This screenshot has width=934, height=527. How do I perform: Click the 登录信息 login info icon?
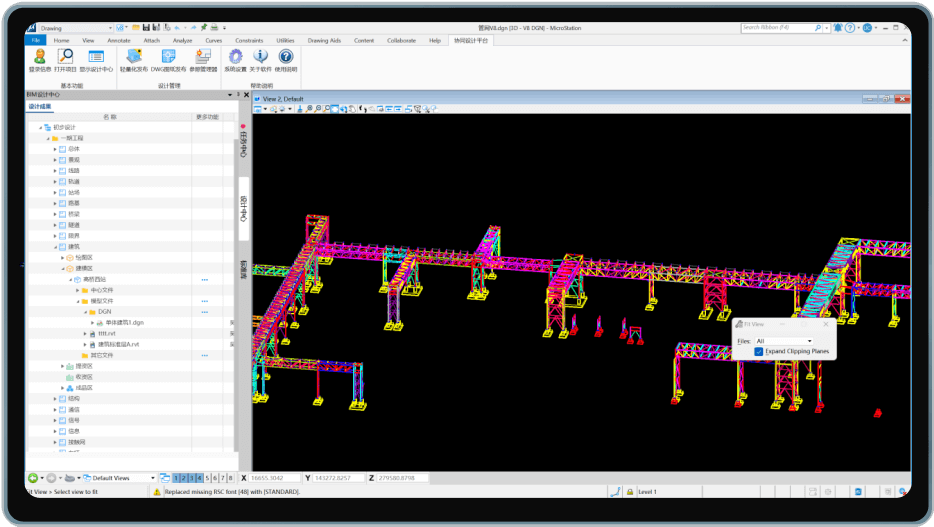[x=40, y=57]
